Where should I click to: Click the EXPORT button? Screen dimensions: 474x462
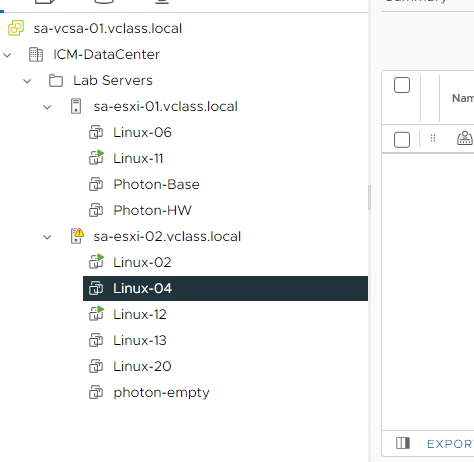[450, 444]
